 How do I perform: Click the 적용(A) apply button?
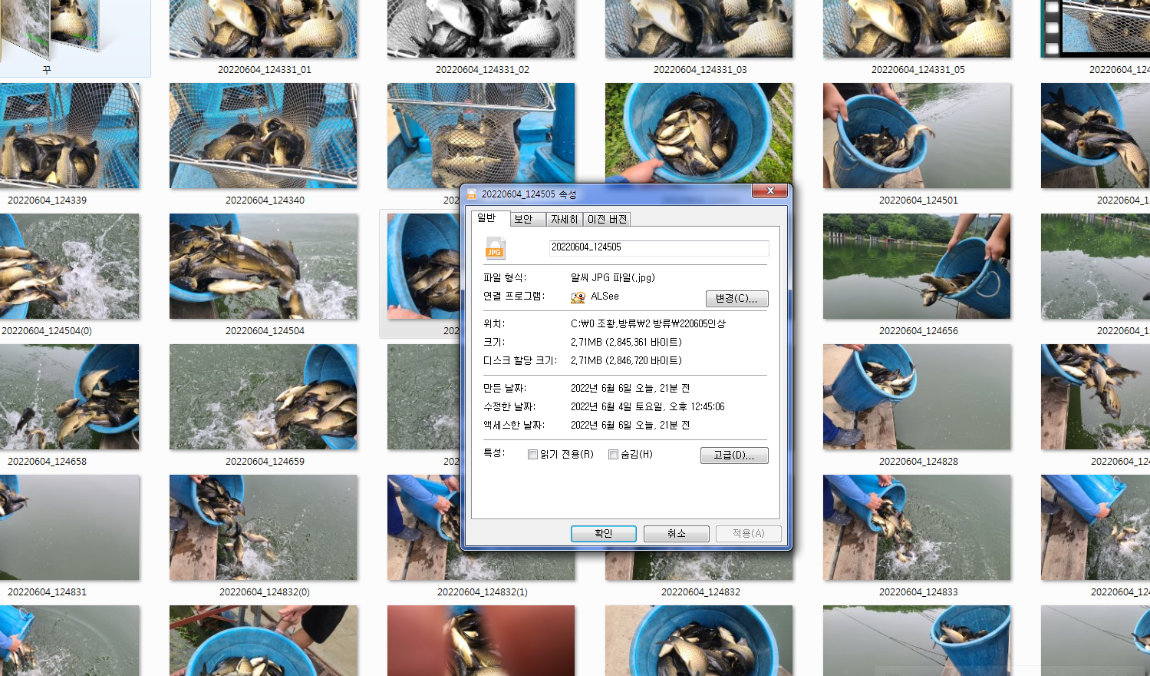[x=748, y=533]
